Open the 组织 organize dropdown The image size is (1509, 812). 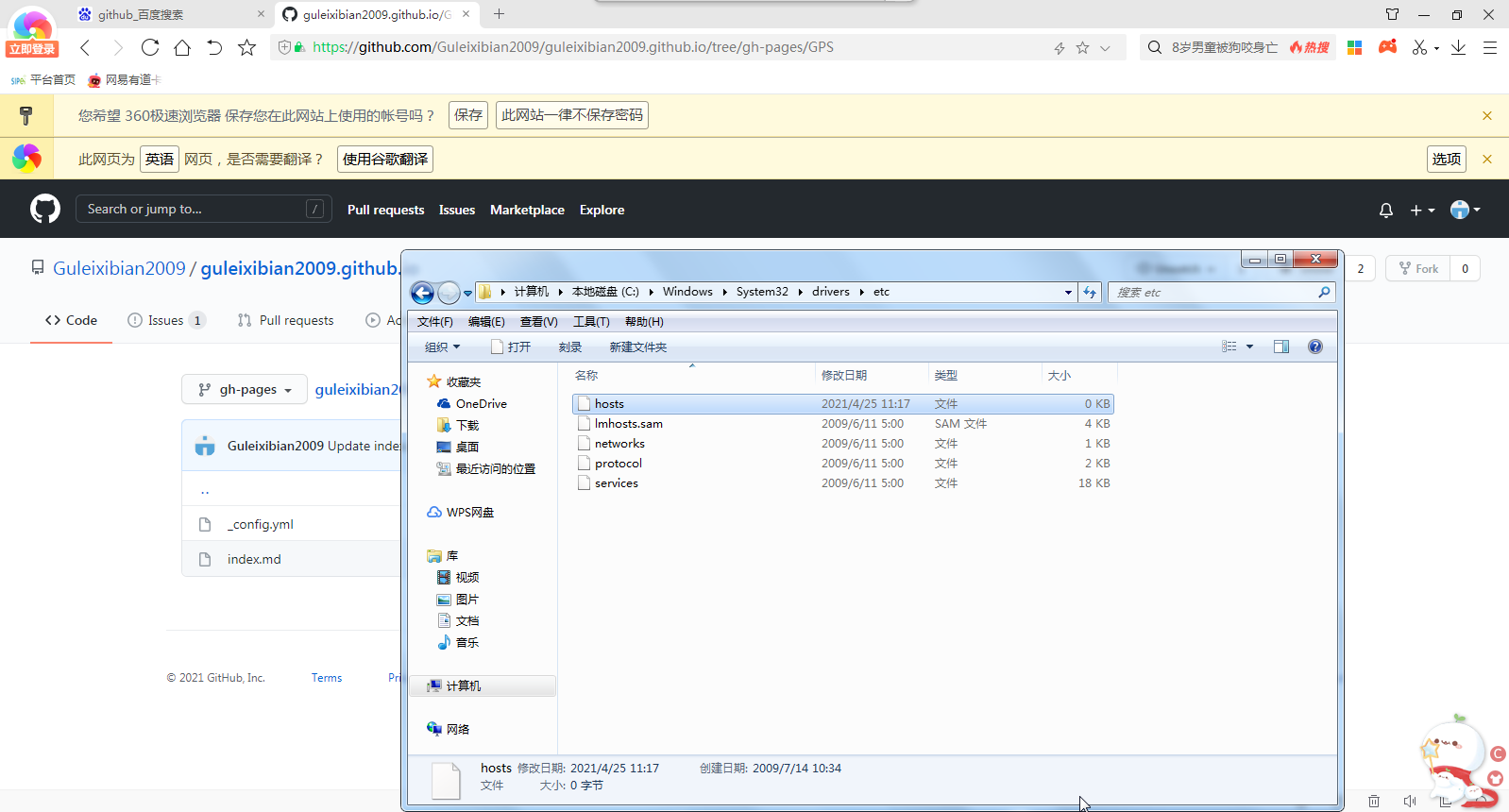click(442, 347)
